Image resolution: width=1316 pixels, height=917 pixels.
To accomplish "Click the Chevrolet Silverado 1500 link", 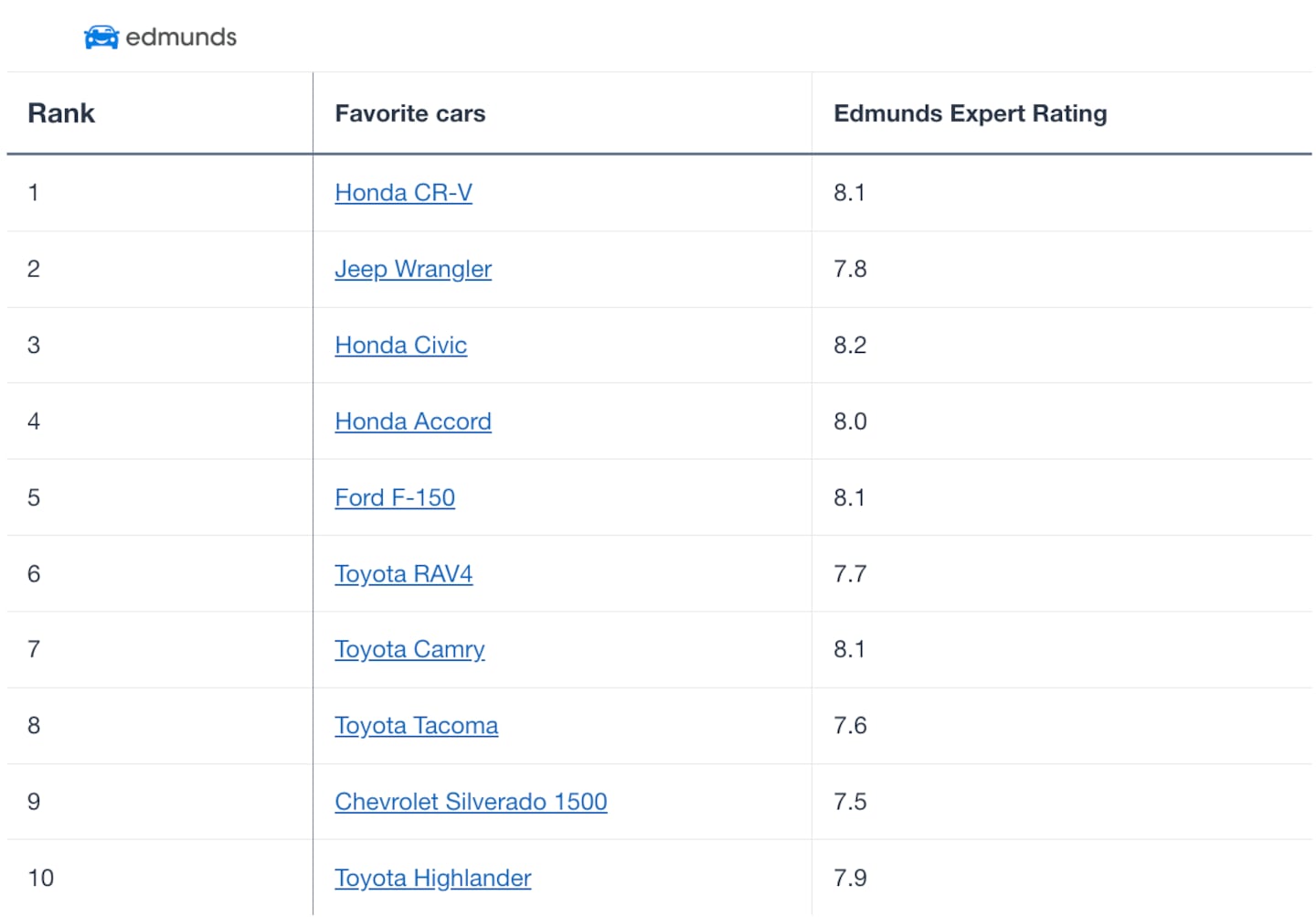I will point(471,802).
